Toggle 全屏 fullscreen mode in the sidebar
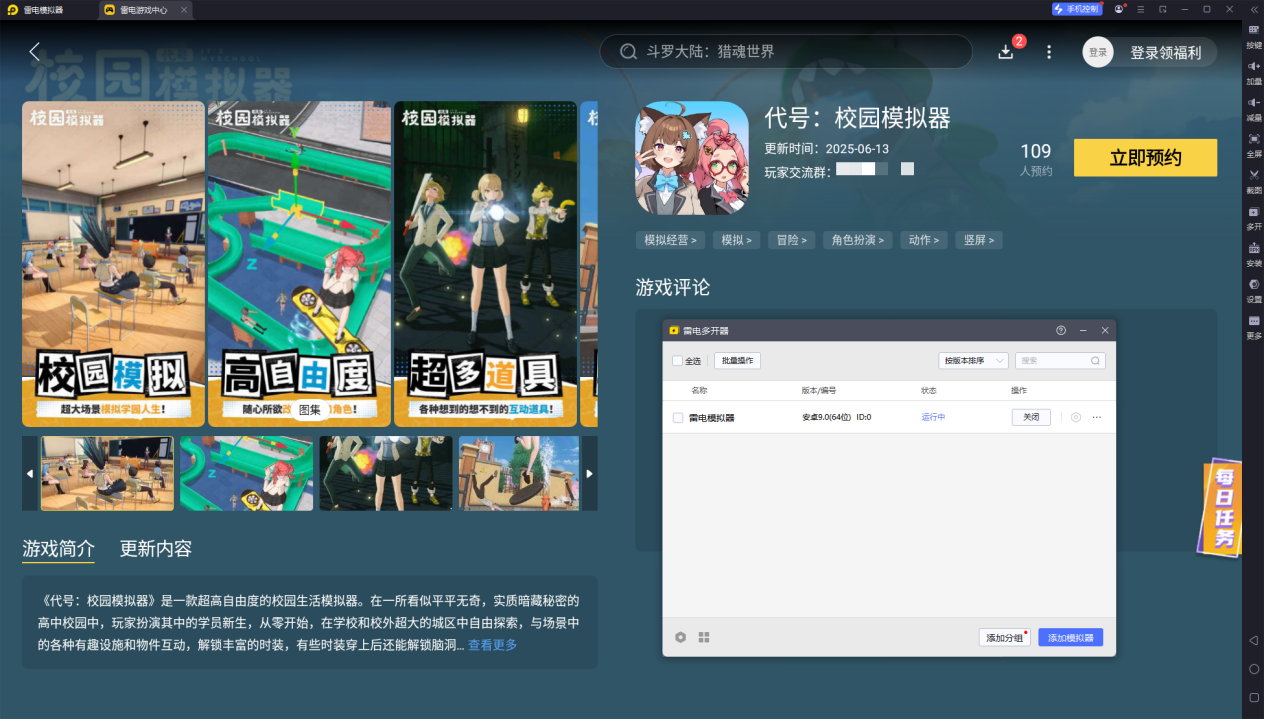1264x719 pixels. pyautogui.click(x=1254, y=144)
